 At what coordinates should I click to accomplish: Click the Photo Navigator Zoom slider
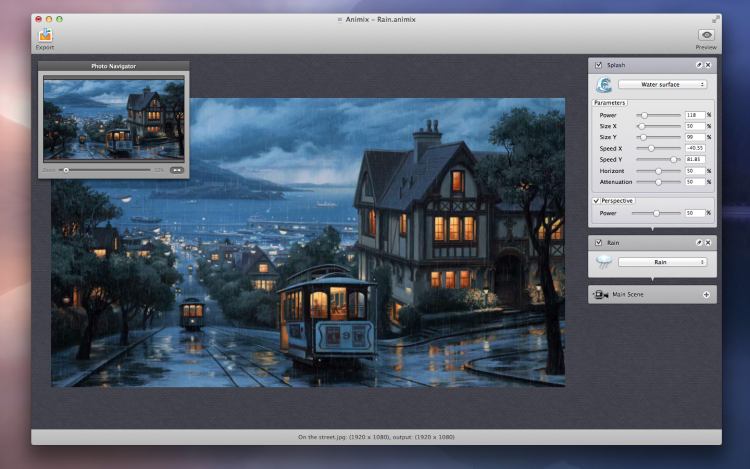pyautogui.click(x=105, y=170)
